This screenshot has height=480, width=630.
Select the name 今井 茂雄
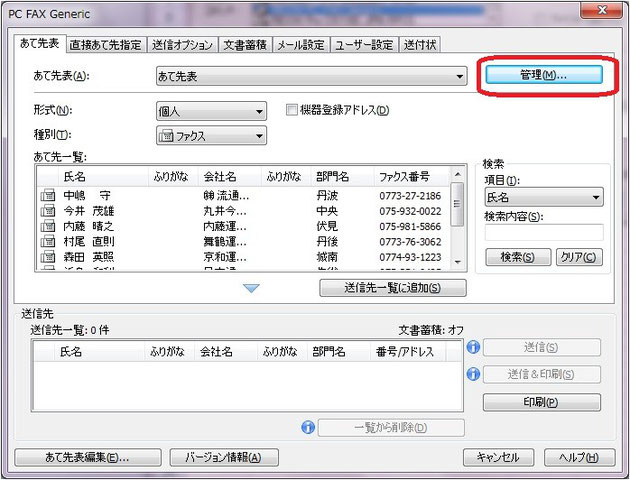click(89, 211)
